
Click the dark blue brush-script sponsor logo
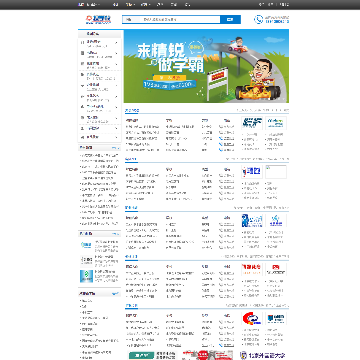[252, 123]
